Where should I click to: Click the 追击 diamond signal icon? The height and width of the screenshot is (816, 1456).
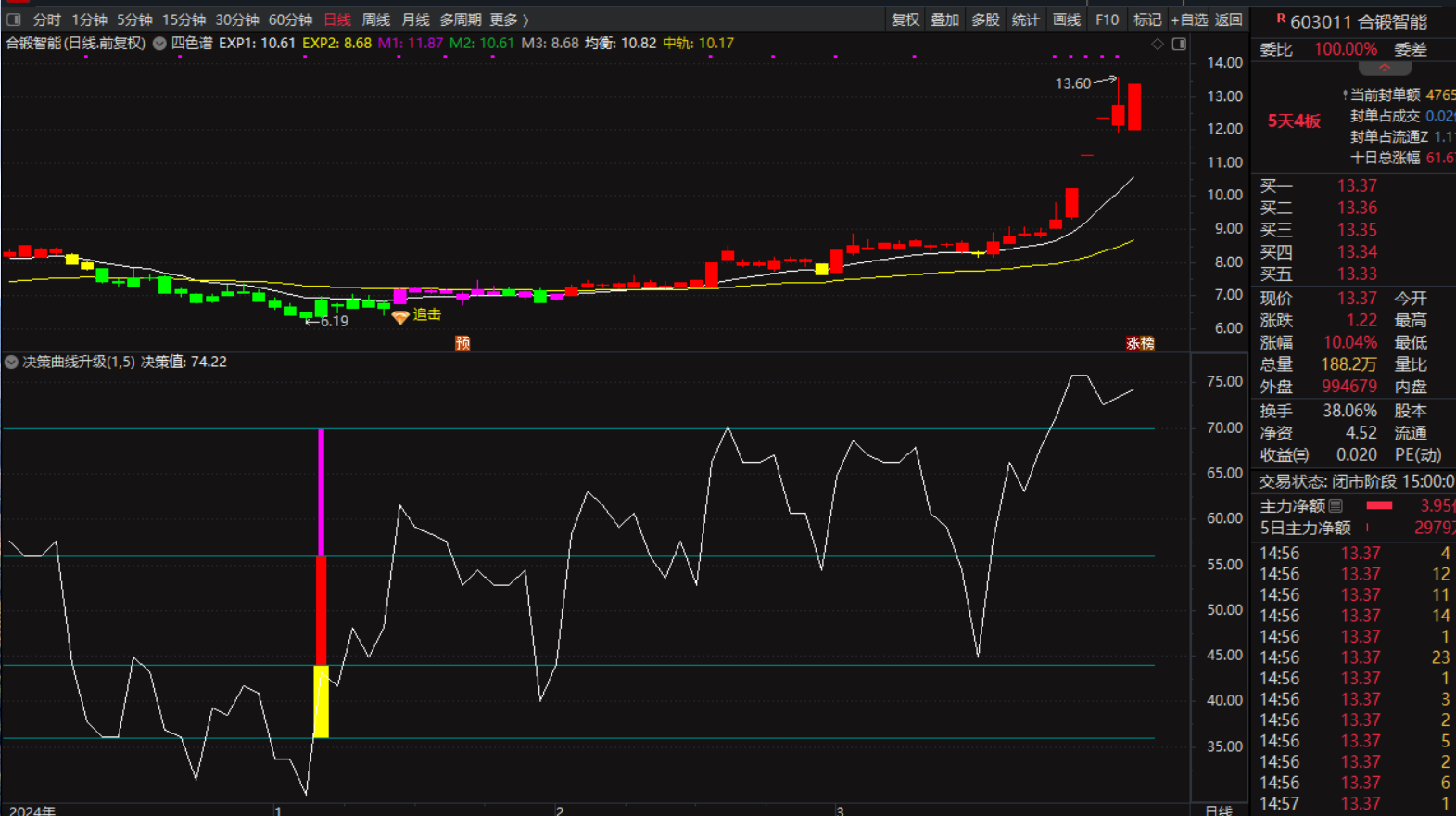click(400, 317)
